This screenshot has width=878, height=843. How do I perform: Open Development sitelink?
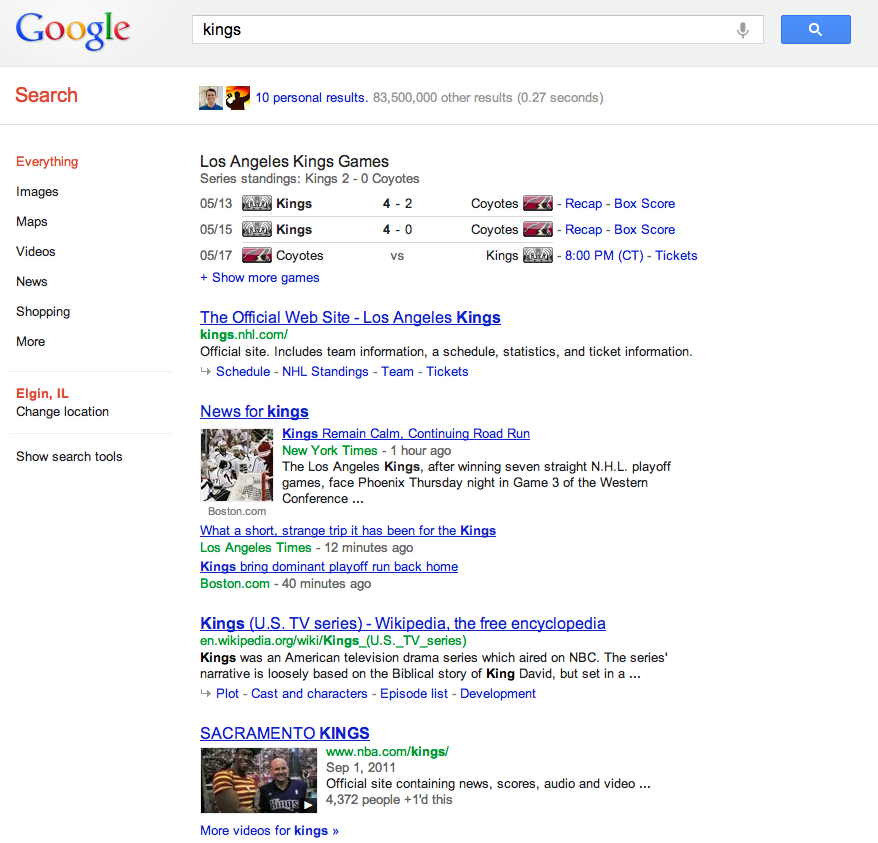(498, 694)
